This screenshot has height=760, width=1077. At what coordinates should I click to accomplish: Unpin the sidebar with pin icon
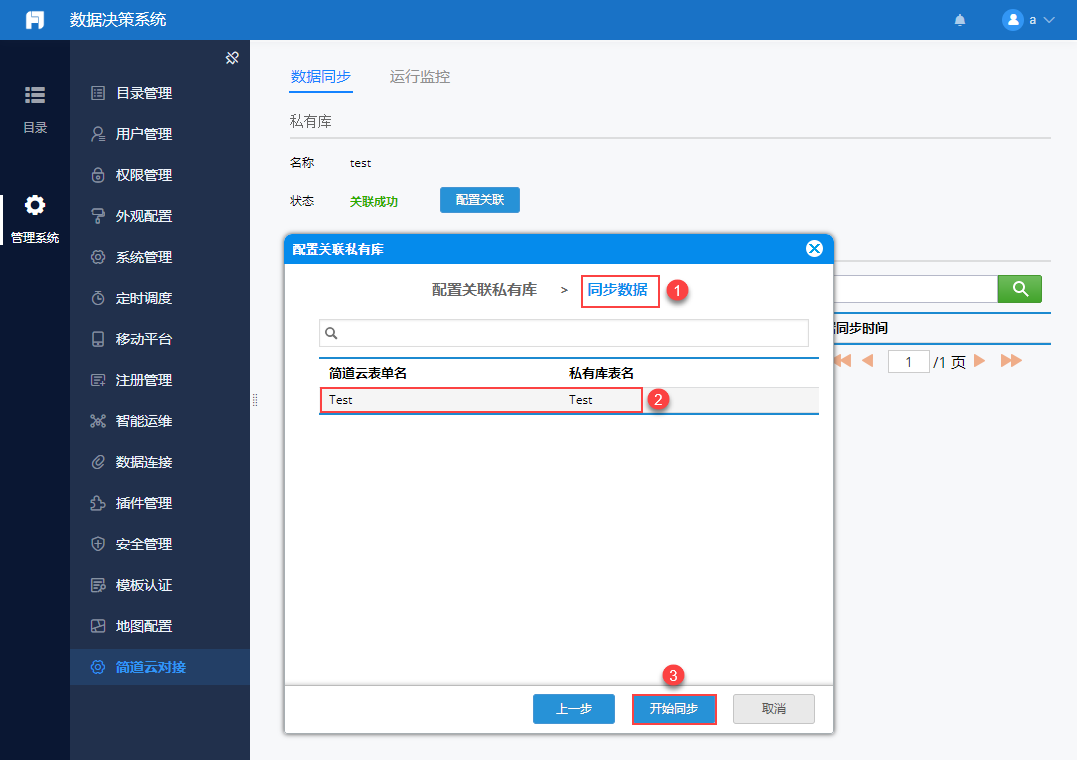coord(232,58)
